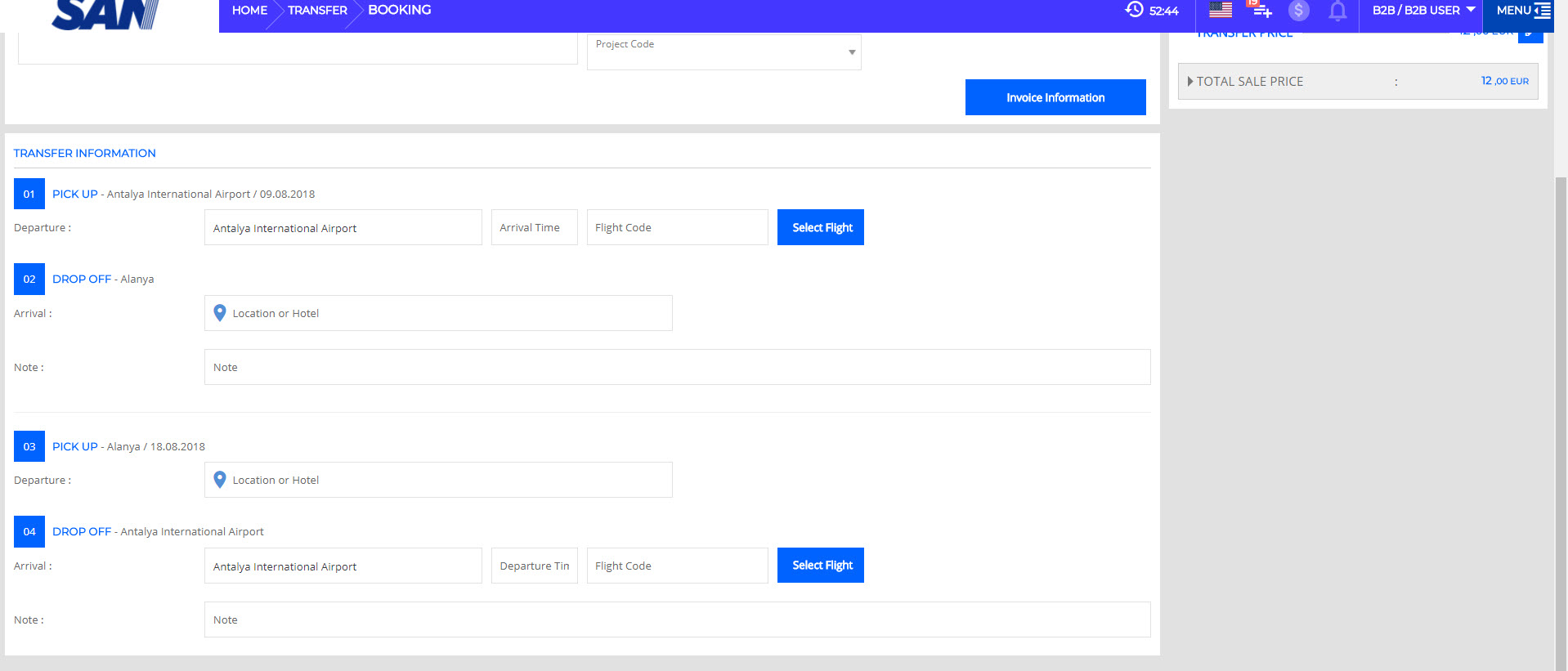Click the Invoice Information button

click(1055, 97)
